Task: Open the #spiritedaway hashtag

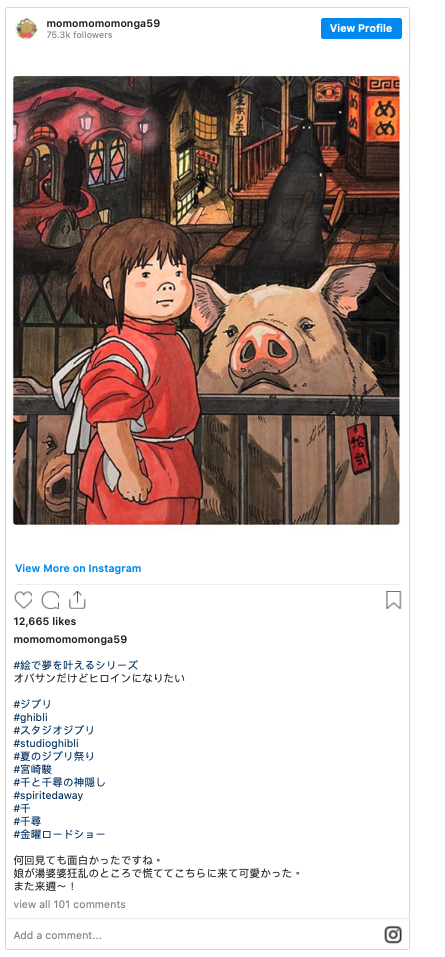Action: [x=48, y=795]
